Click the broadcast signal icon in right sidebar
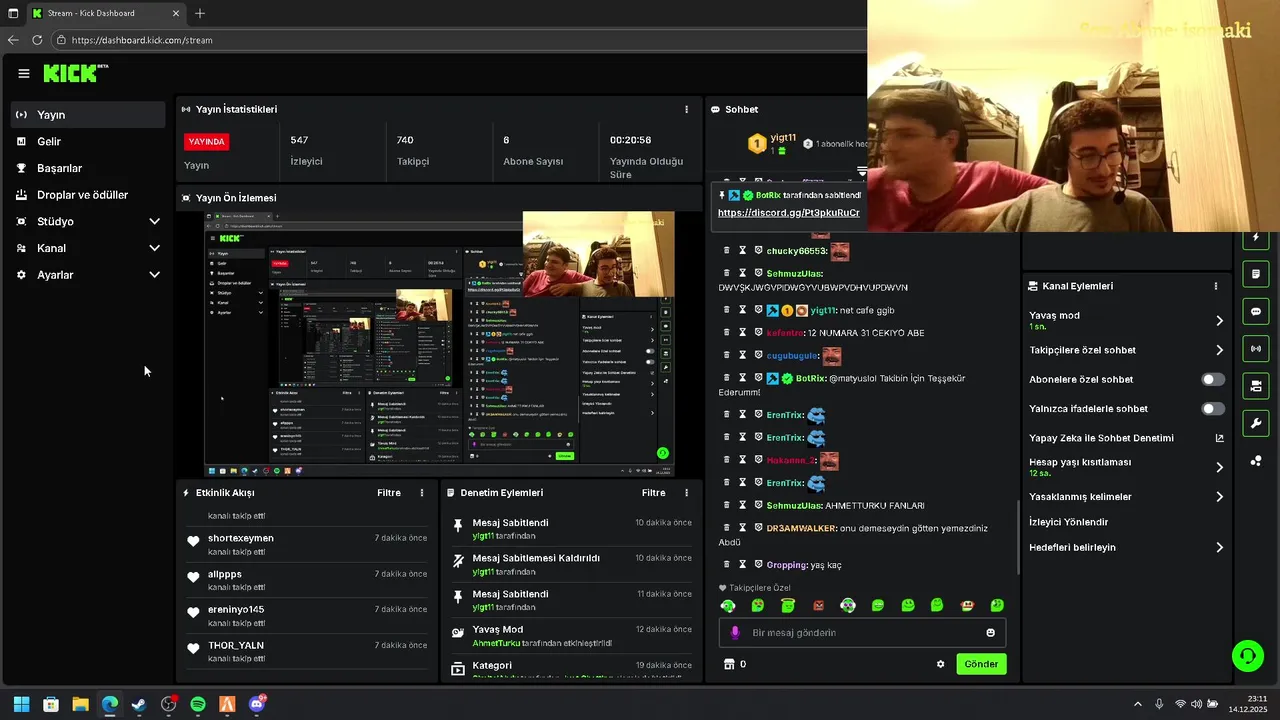 [x=1256, y=348]
